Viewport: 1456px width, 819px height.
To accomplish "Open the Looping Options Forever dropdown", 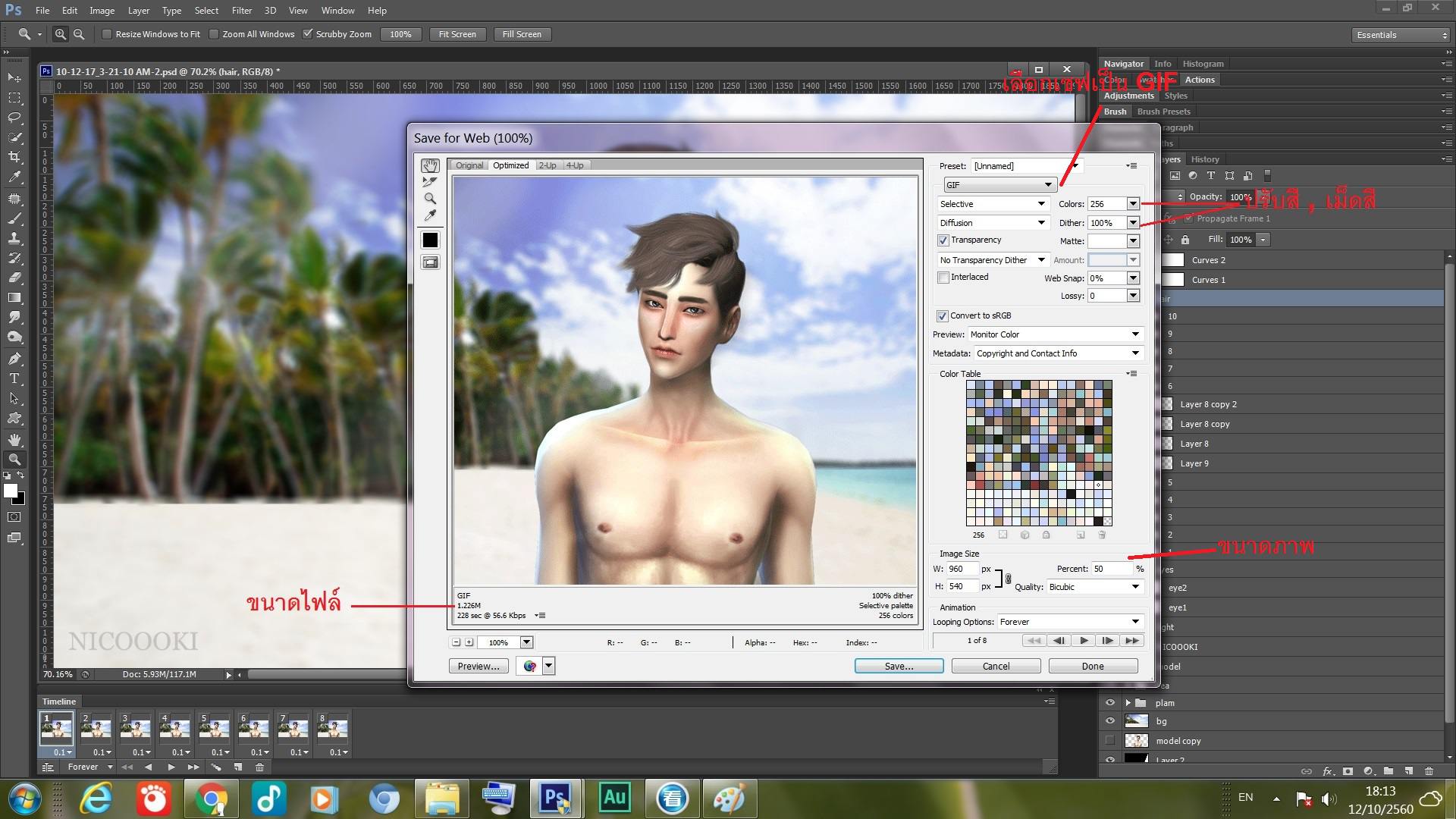I will [x=1070, y=622].
